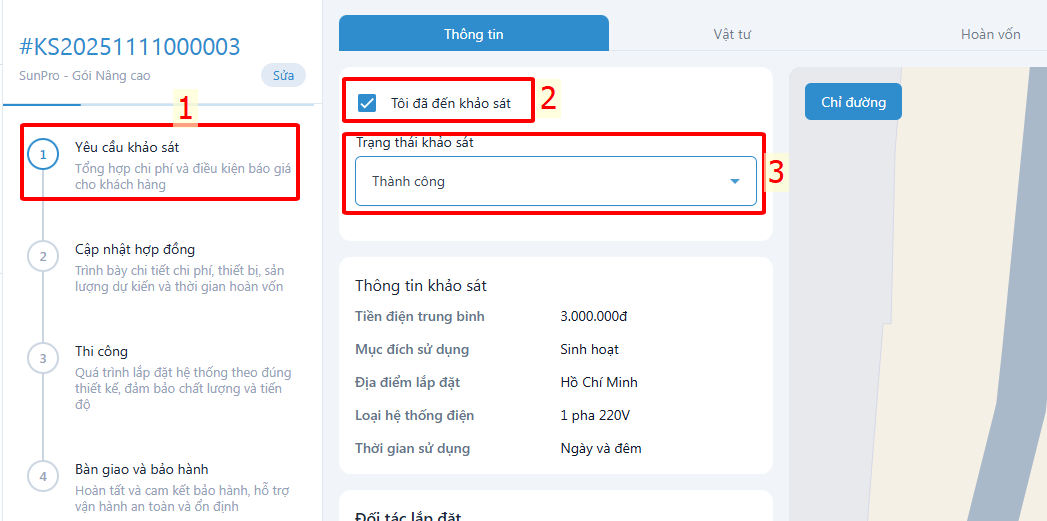The width and height of the screenshot is (1047, 521).
Task: Click the order code #KS20251111000003
Action: point(130,47)
